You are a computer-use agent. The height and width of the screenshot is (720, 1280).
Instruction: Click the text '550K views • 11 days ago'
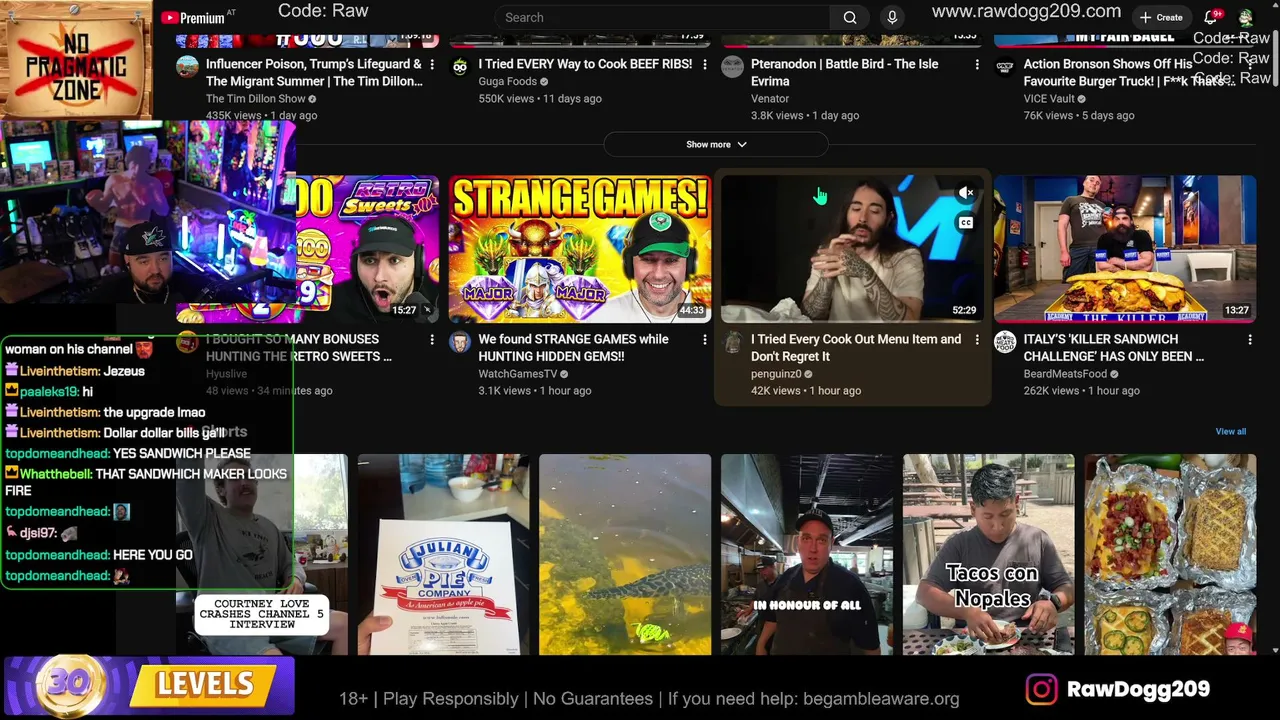[x=540, y=99]
